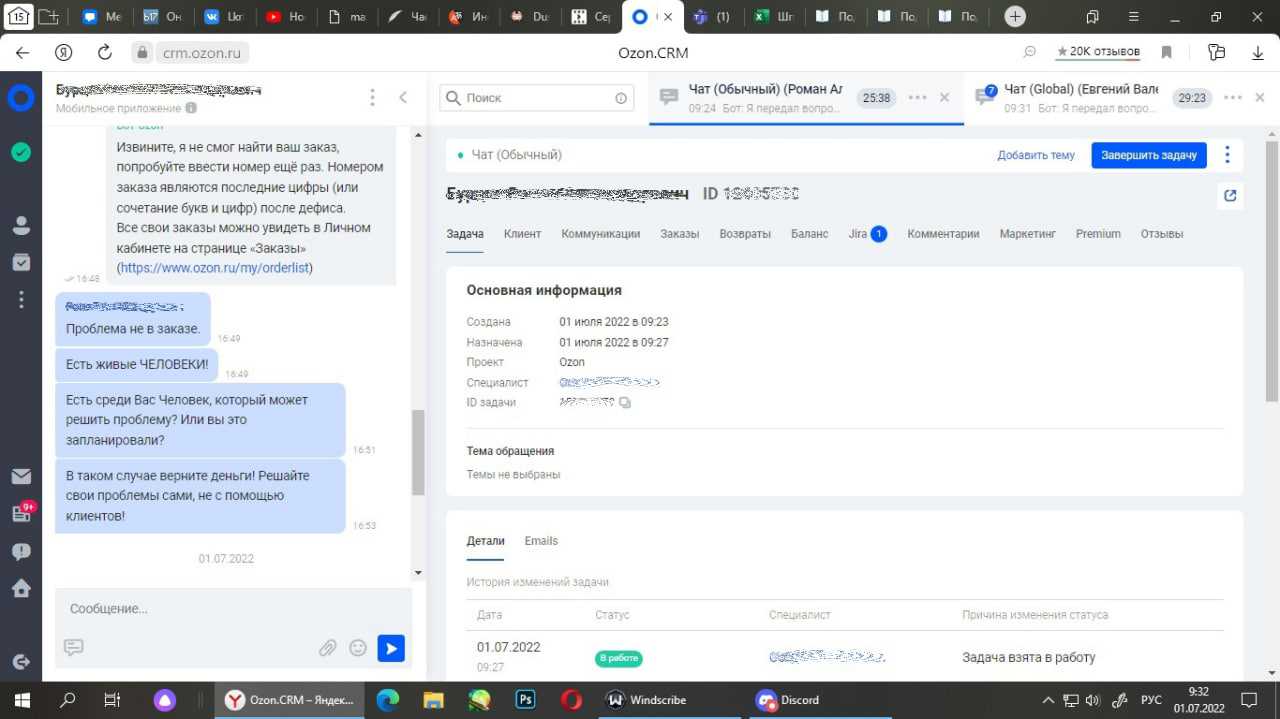Open the three-dot menu in the left sidebar

(x=21, y=299)
